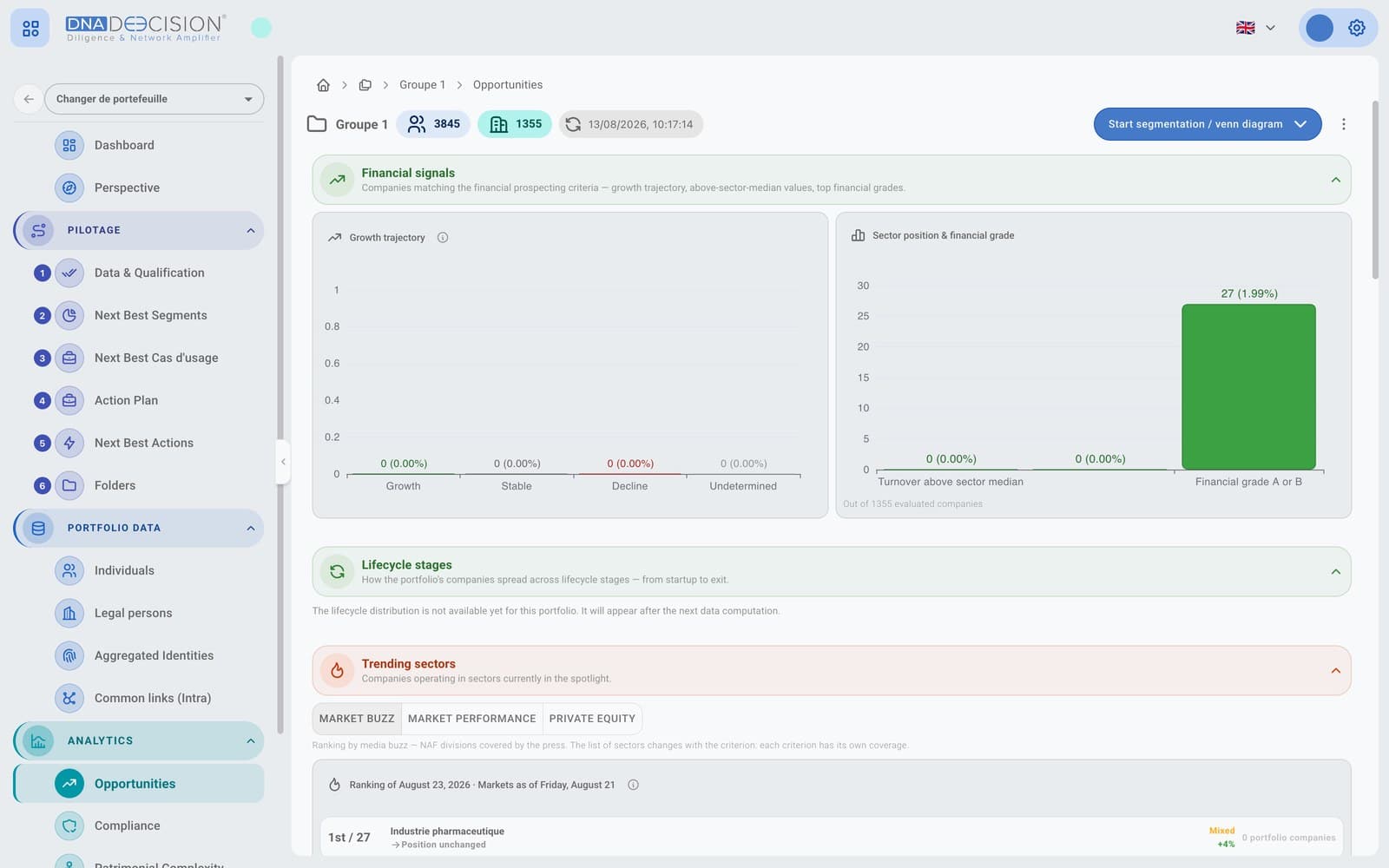Screen dimensions: 1389x868
Task: Click the 1355 companies badge
Action: click(515, 124)
